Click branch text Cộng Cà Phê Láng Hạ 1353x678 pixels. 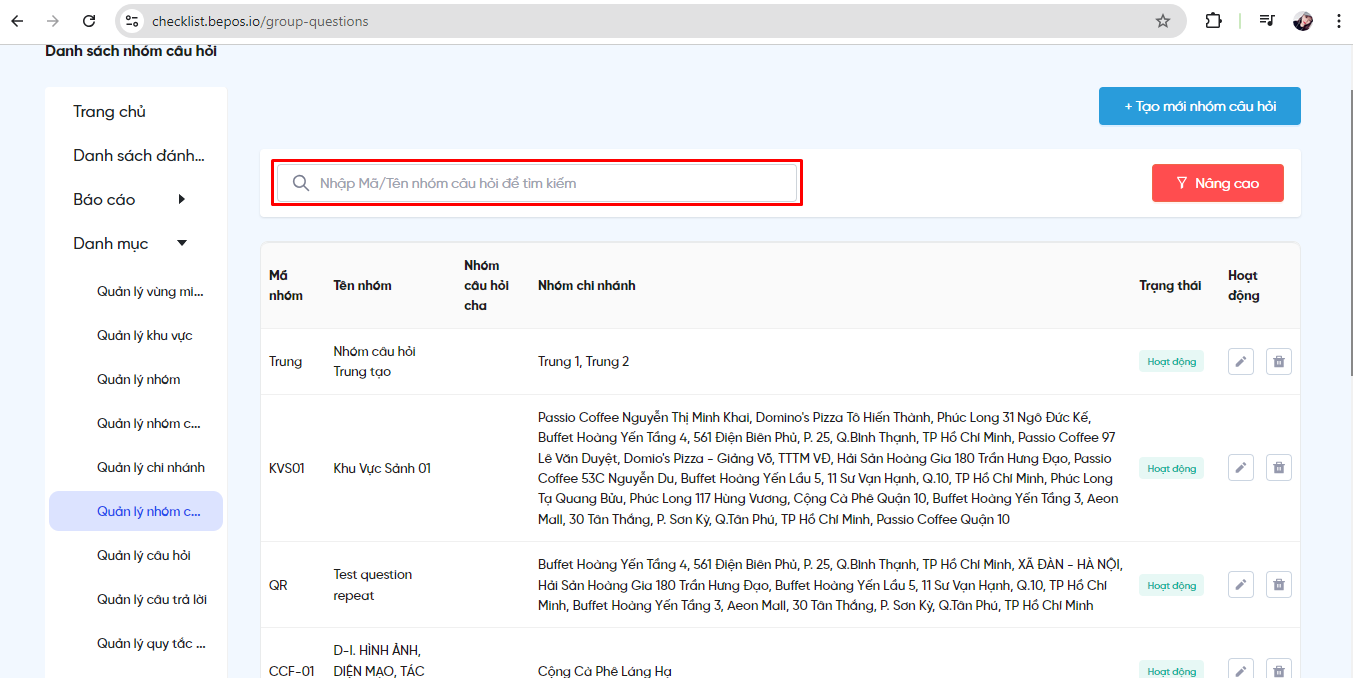click(x=605, y=671)
